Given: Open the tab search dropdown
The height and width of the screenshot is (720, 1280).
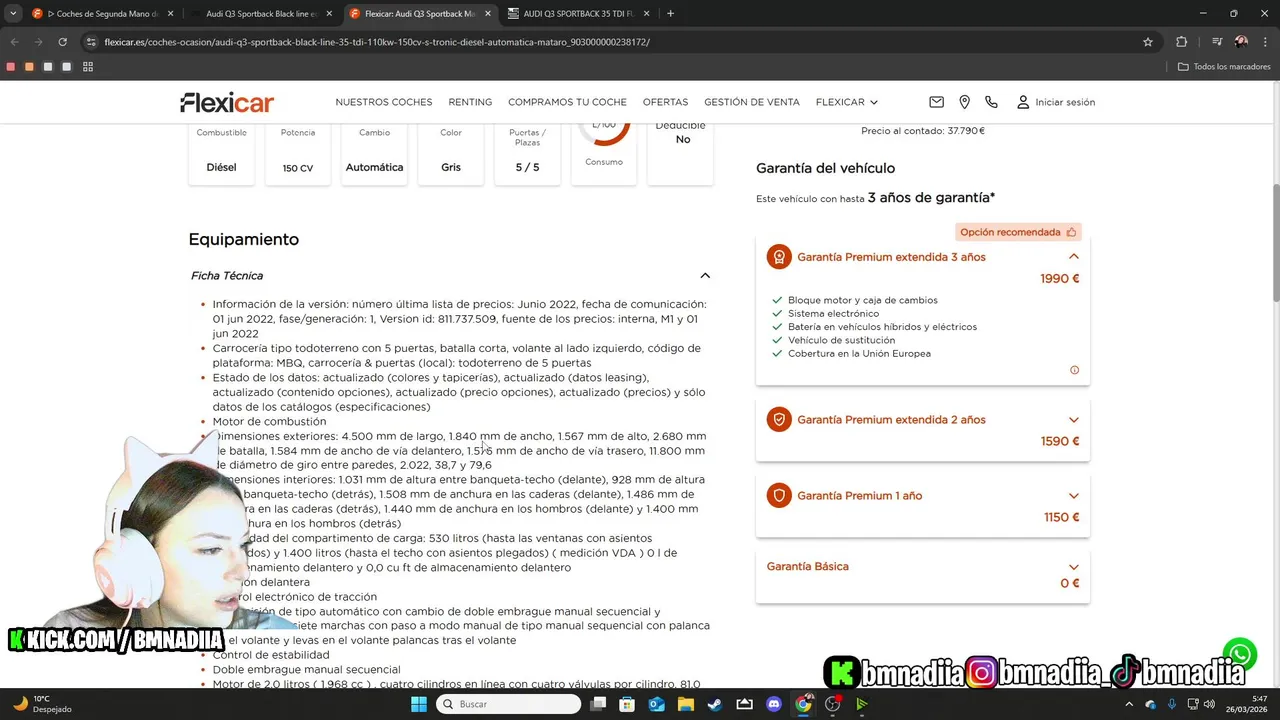Looking at the screenshot, I should point(13,14).
